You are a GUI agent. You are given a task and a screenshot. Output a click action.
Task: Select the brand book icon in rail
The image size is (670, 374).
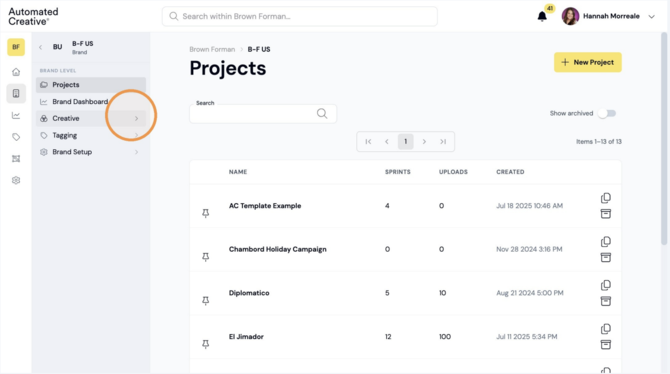pyautogui.click(x=16, y=93)
